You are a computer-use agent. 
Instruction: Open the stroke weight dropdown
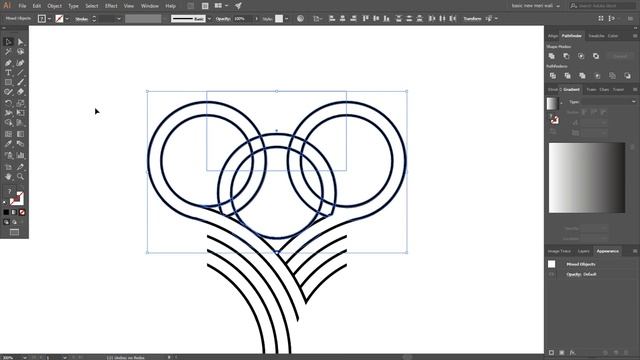[119, 19]
